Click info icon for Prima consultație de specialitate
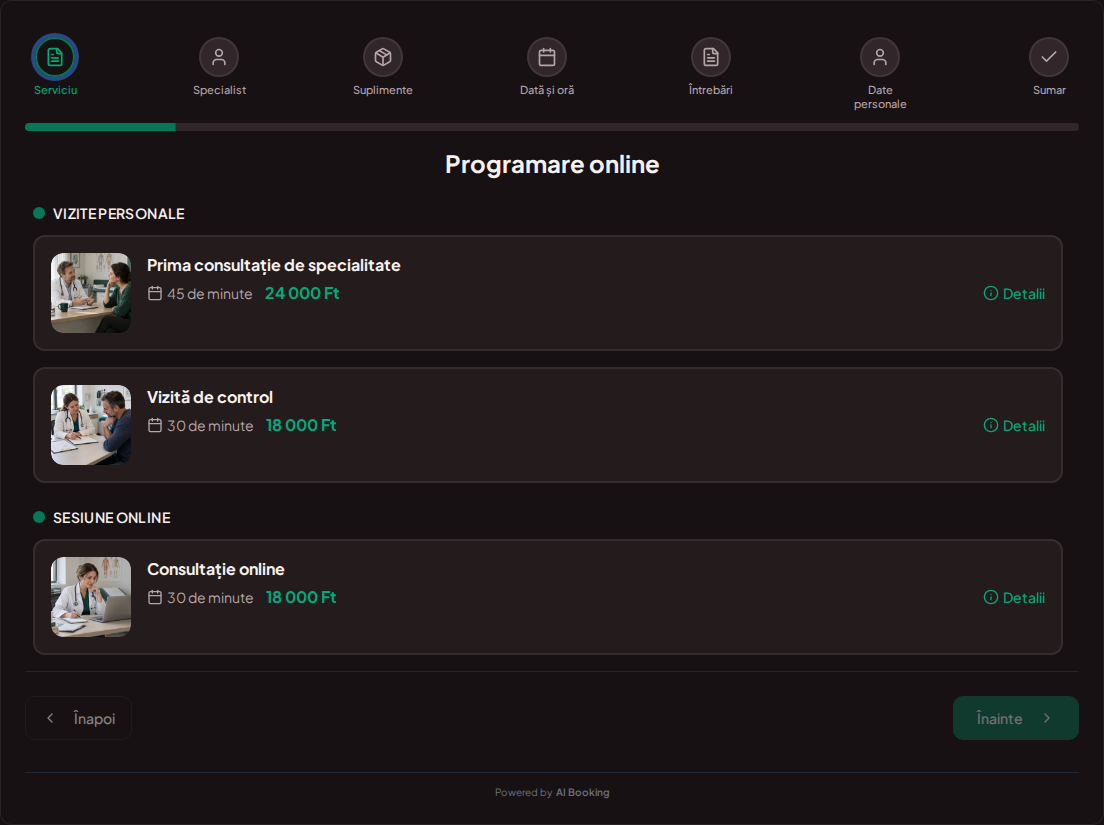 [x=991, y=294]
